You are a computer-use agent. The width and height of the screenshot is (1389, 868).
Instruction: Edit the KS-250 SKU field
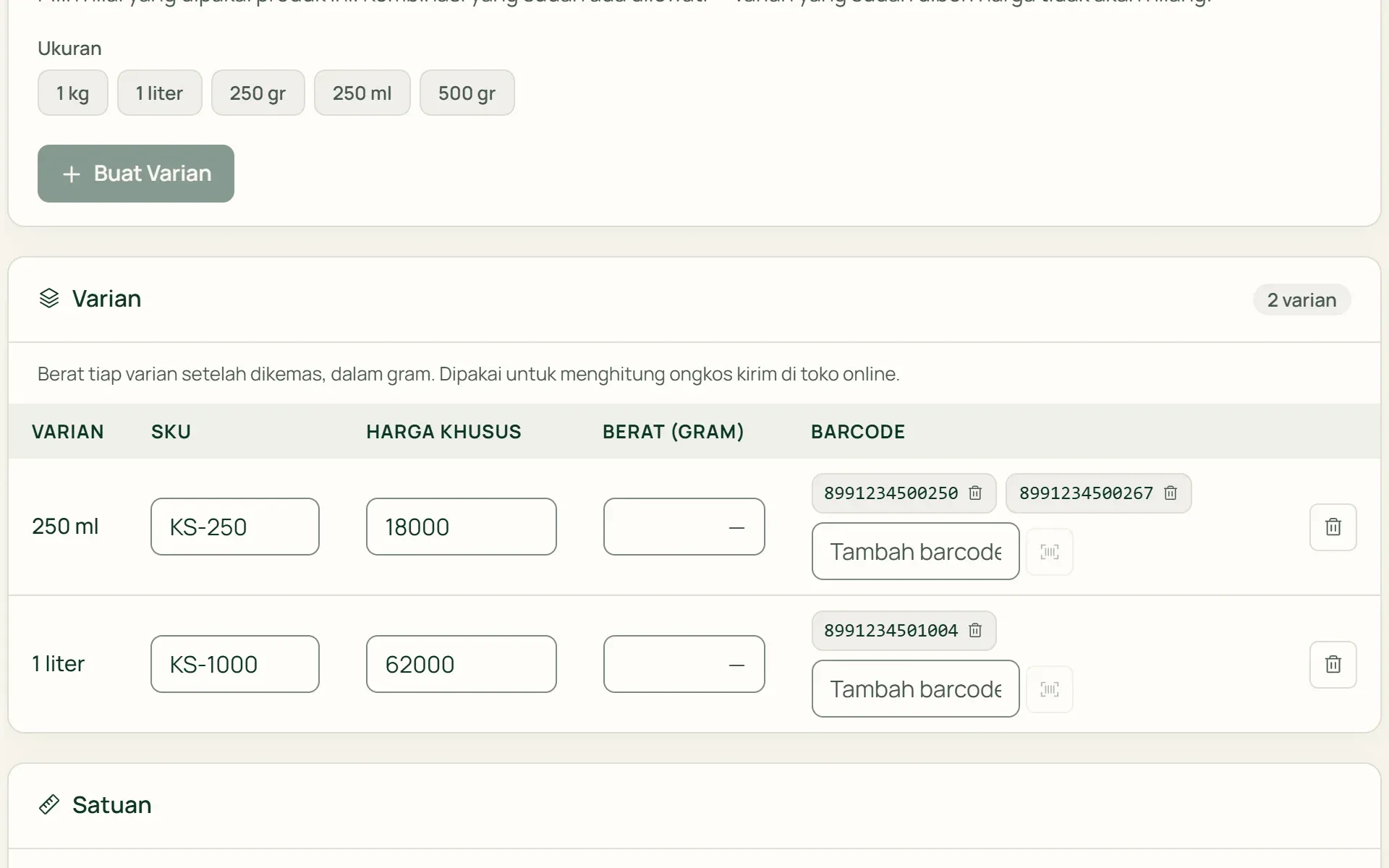(235, 527)
